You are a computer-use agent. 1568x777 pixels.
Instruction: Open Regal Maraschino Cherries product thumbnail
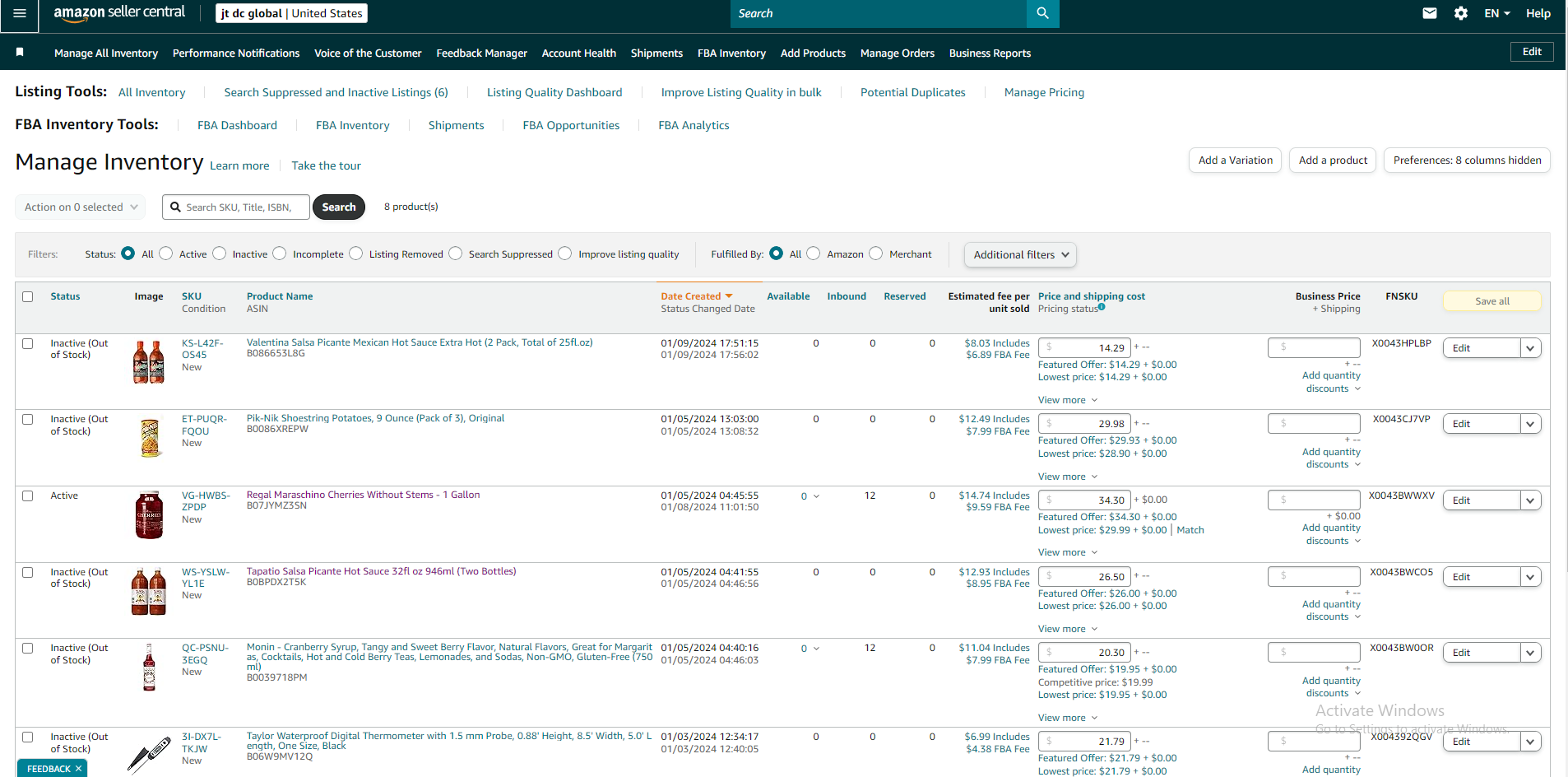tap(149, 515)
